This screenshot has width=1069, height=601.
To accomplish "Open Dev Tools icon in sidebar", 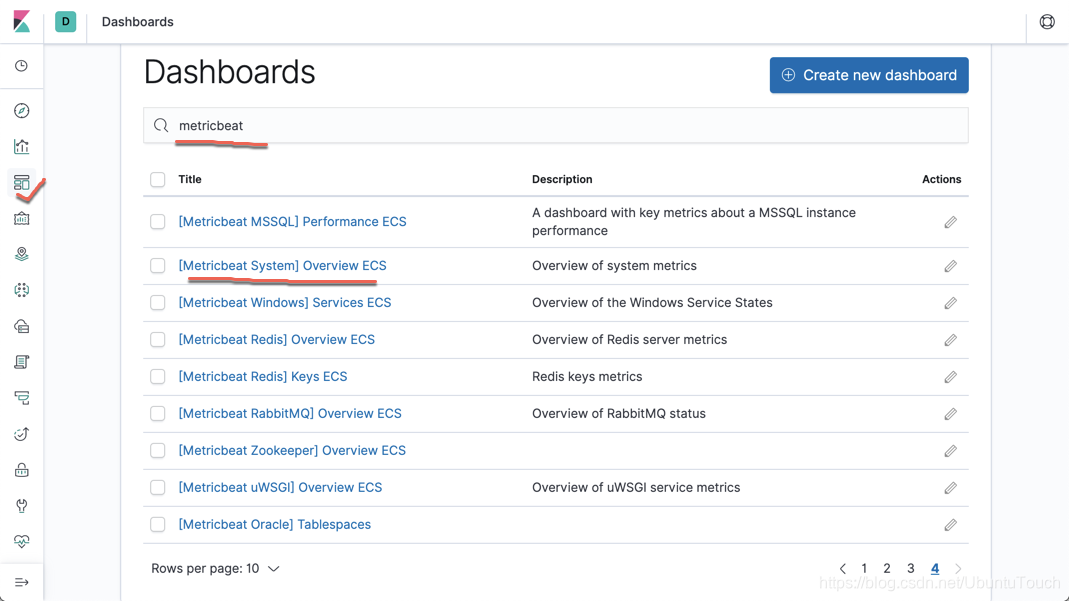I will (x=22, y=506).
